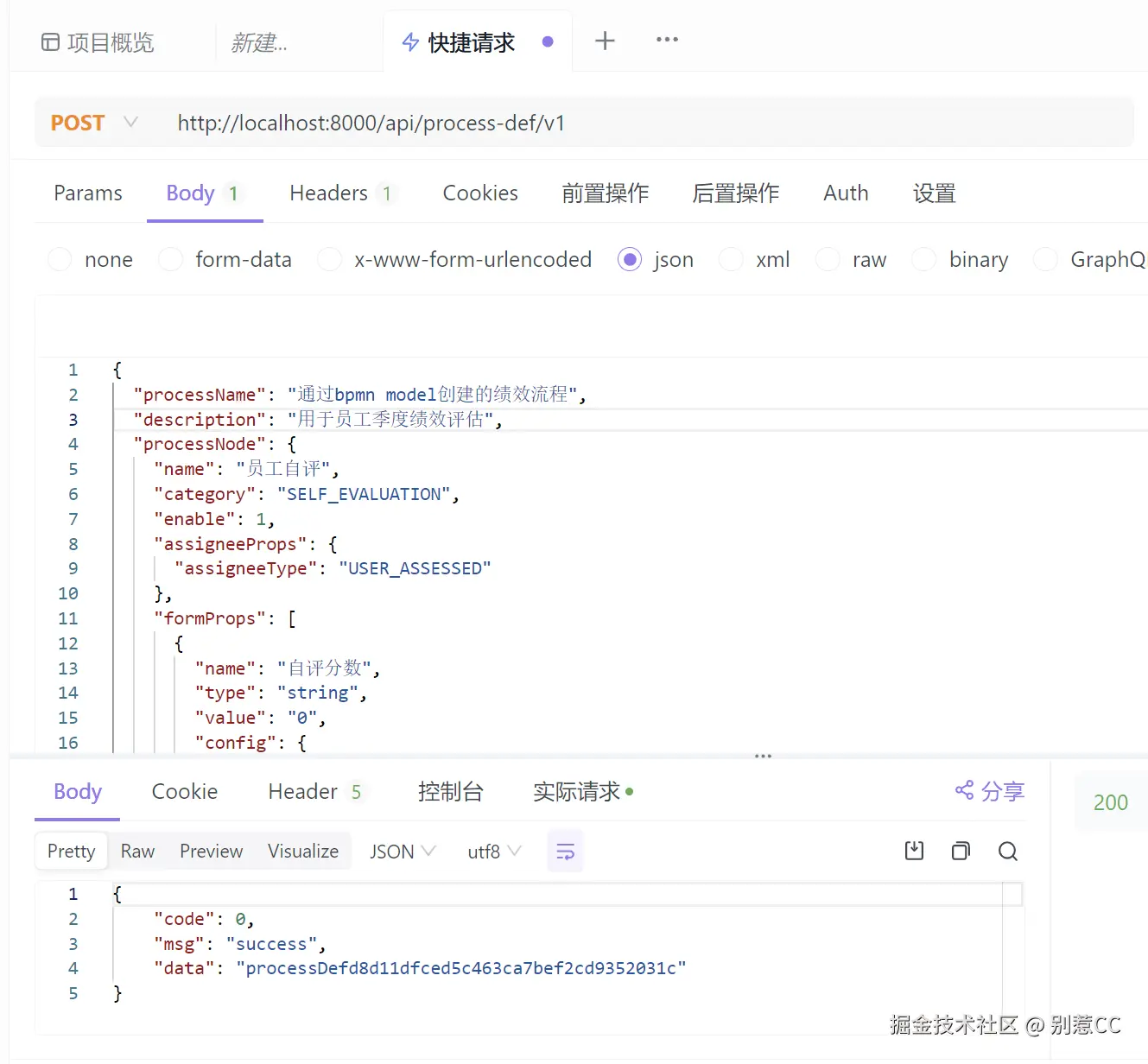Switch to the request Body tab
The image size is (1148, 1064).
click(204, 193)
